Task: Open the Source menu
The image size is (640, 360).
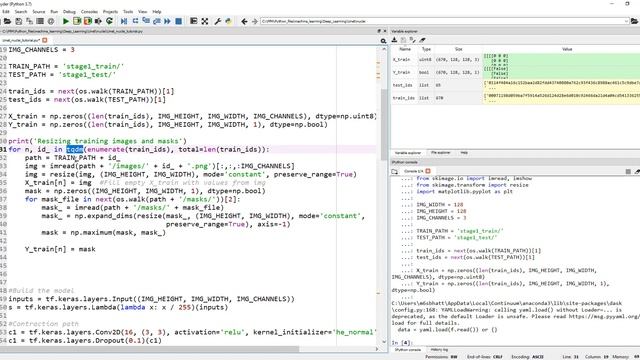Action: [x=39, y=12]
